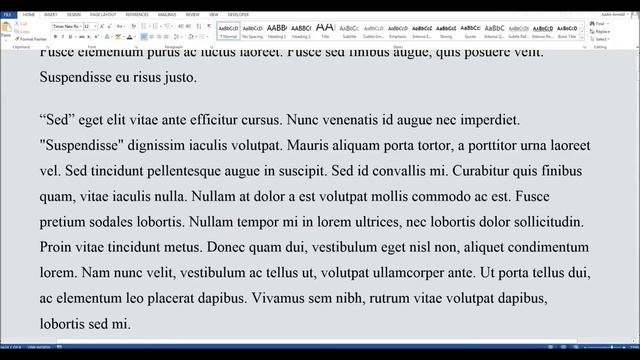Apply the Quote style
This screenshot has height=360, width=640.
point(470,31)
